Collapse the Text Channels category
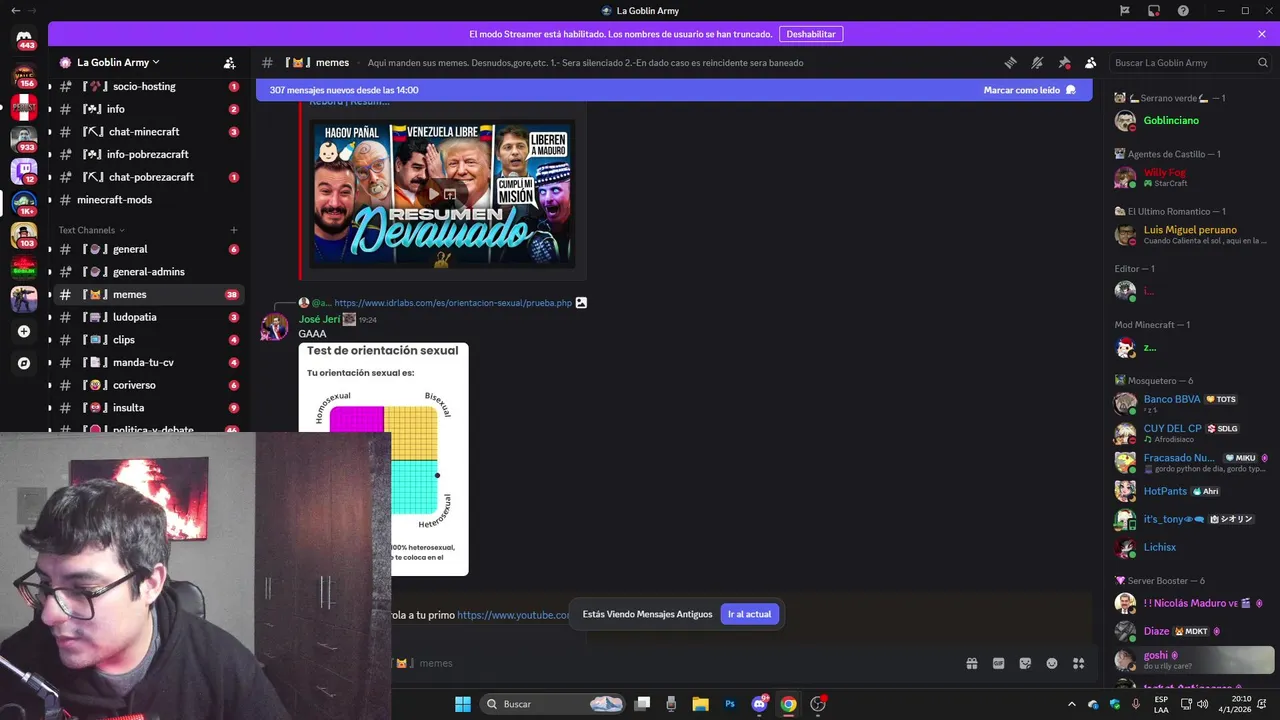 coord(91,230)
